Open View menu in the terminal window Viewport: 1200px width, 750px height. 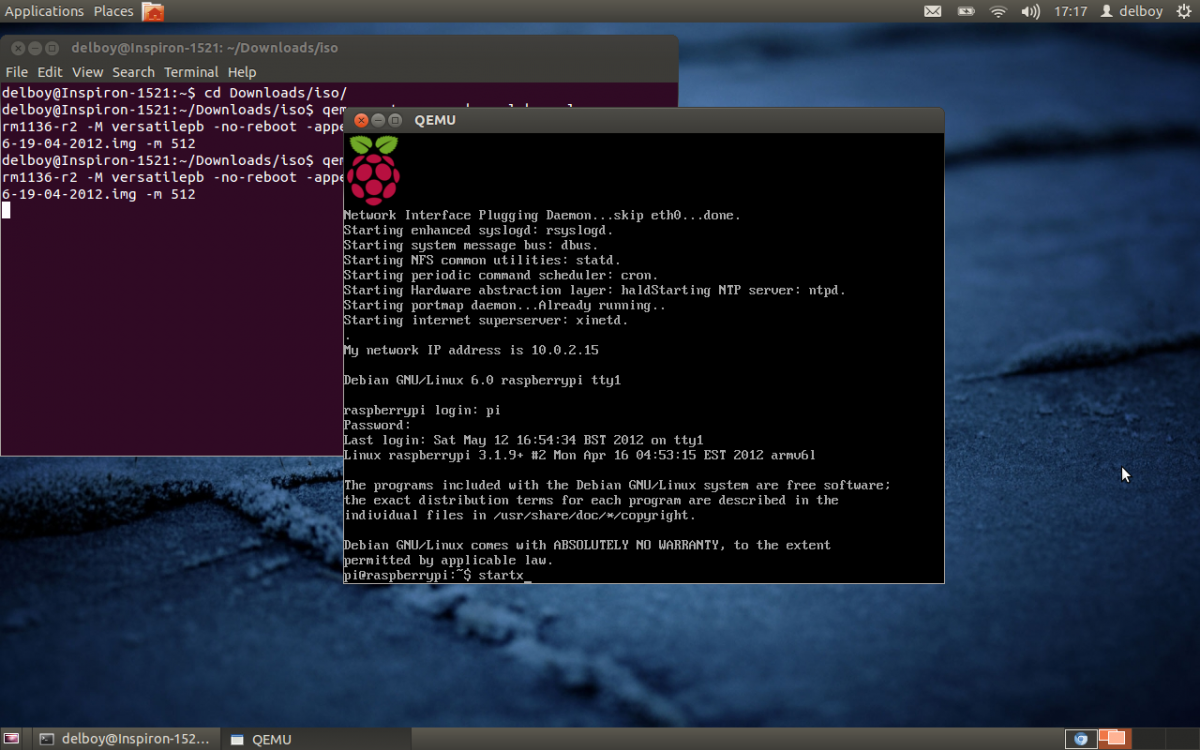[x=87, y=72]
